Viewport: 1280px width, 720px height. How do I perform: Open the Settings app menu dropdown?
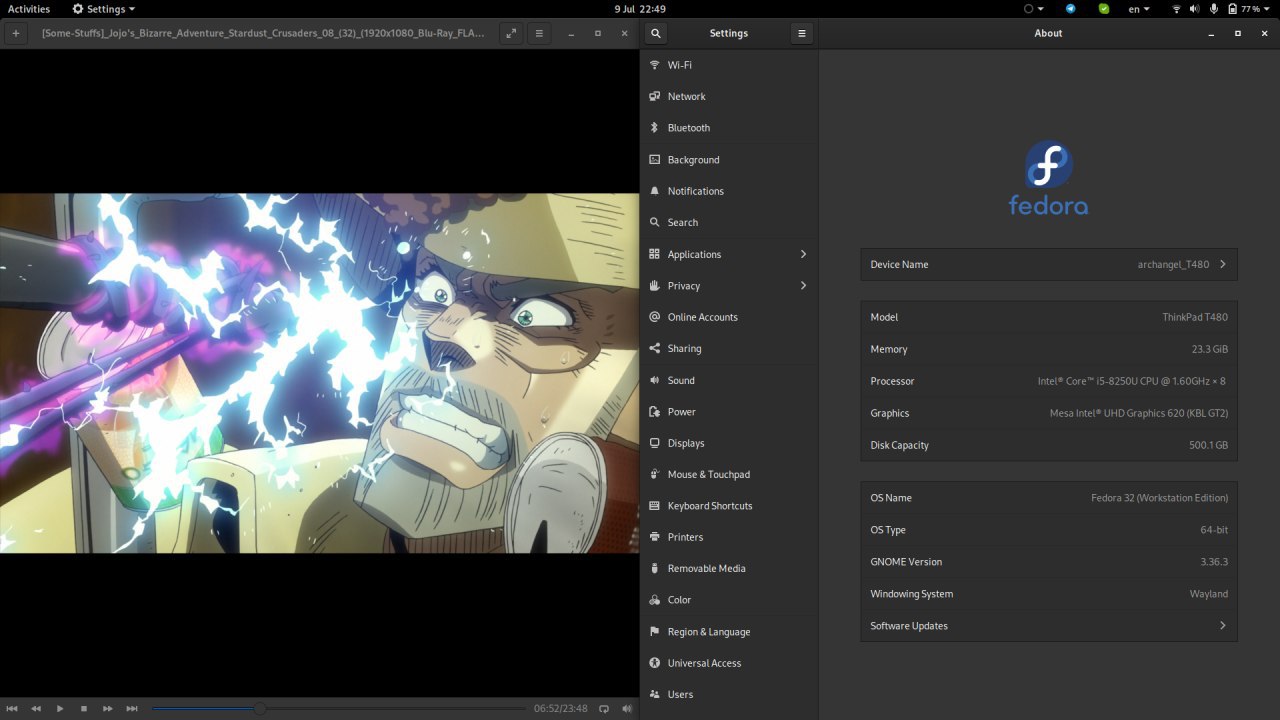105,9
